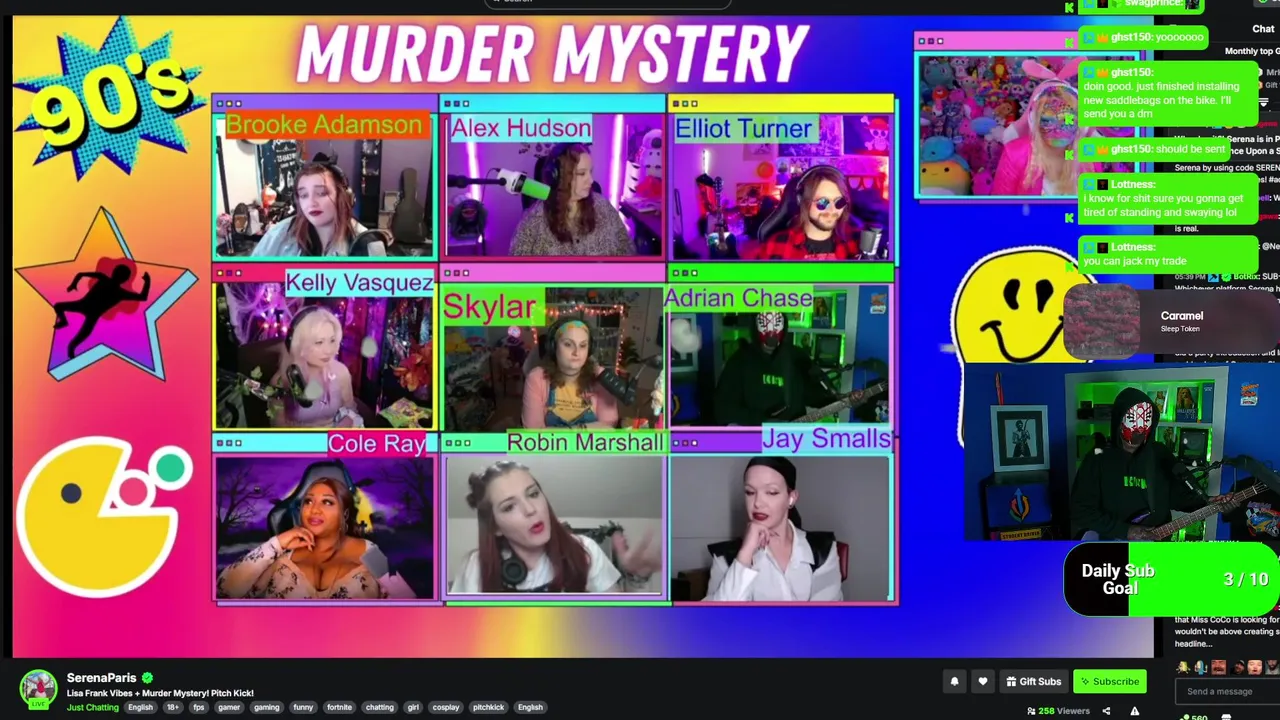
Task: Click the heart follow icon
Action: tap(983, 681)
